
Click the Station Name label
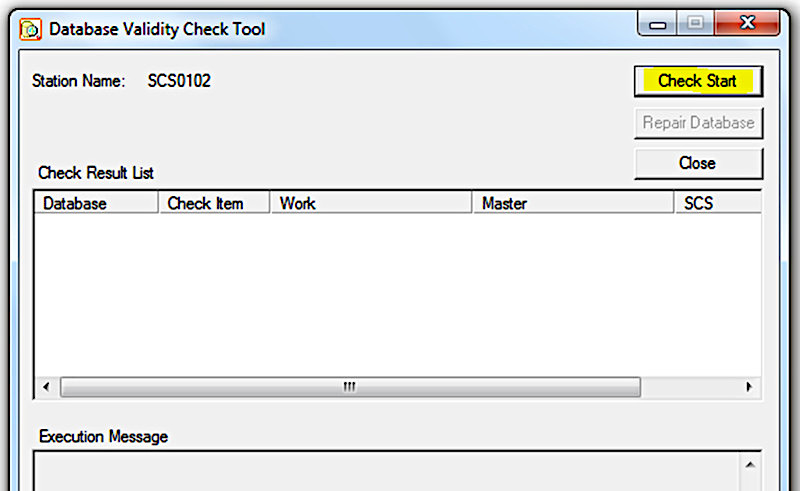[x=79, y=81]
